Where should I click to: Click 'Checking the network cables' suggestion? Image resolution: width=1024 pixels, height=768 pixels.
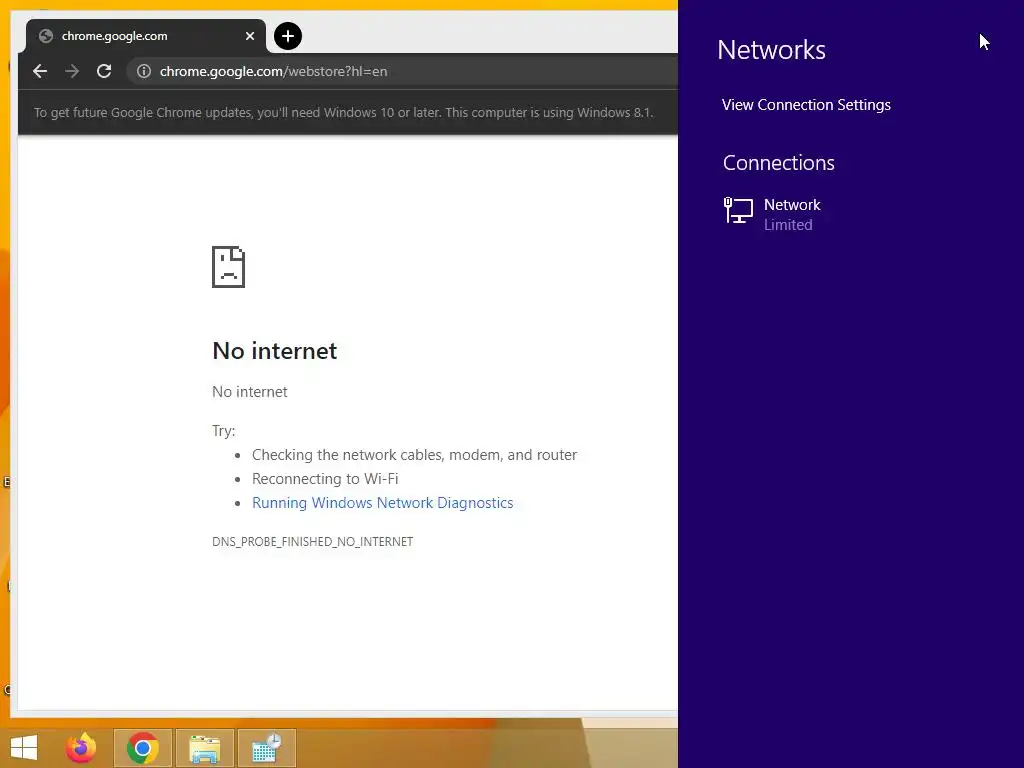coord(415,455)
